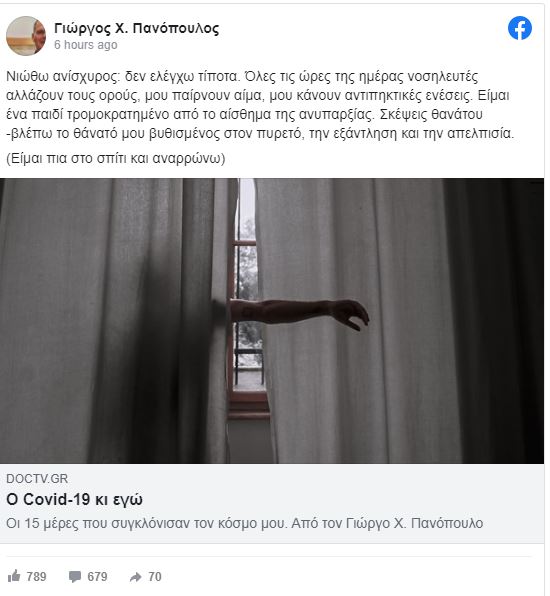Click the line '(Είμαι πια στο σπίτι και αναρρώνω)'
The width and height of the screenshot is (550, 596).
coord(116,158)
